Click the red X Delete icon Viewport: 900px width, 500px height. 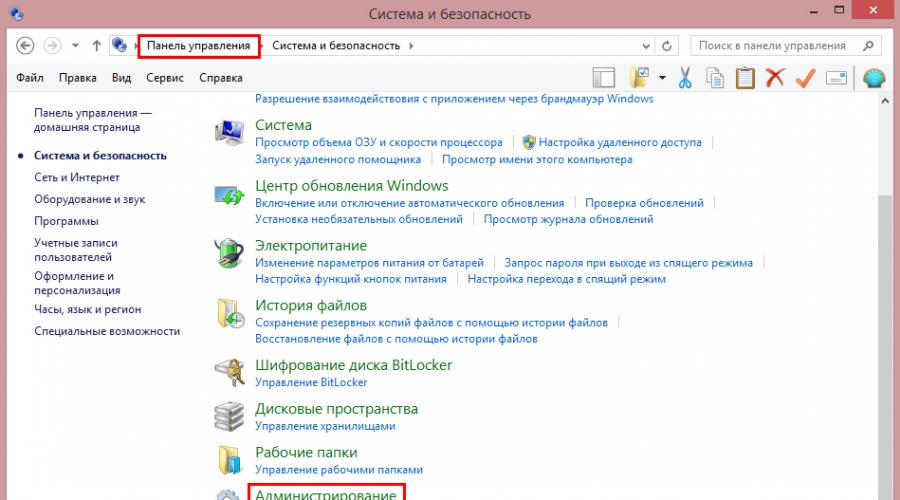(775, 77)
